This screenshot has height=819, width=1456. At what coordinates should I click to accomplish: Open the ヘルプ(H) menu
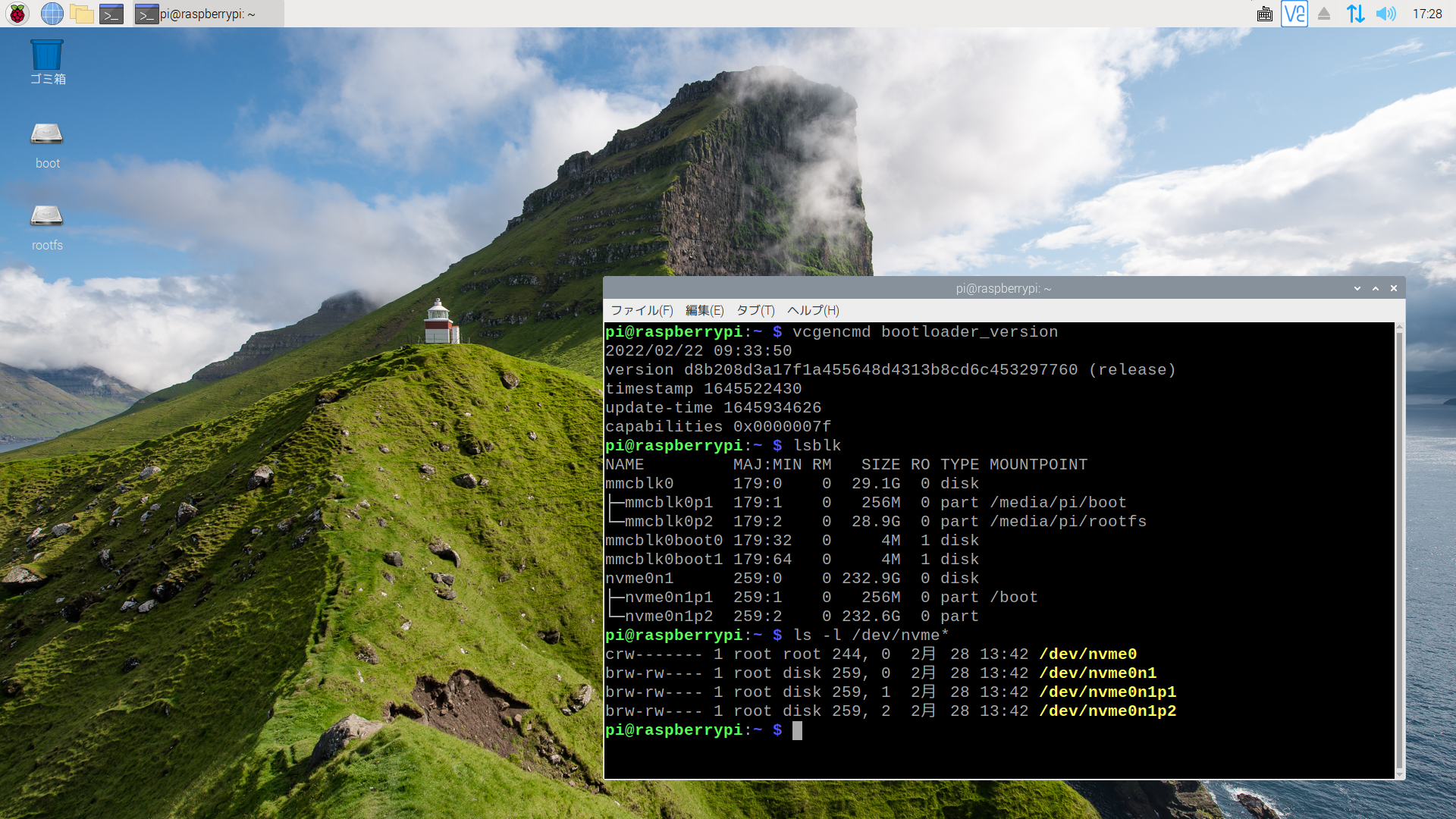812,310
